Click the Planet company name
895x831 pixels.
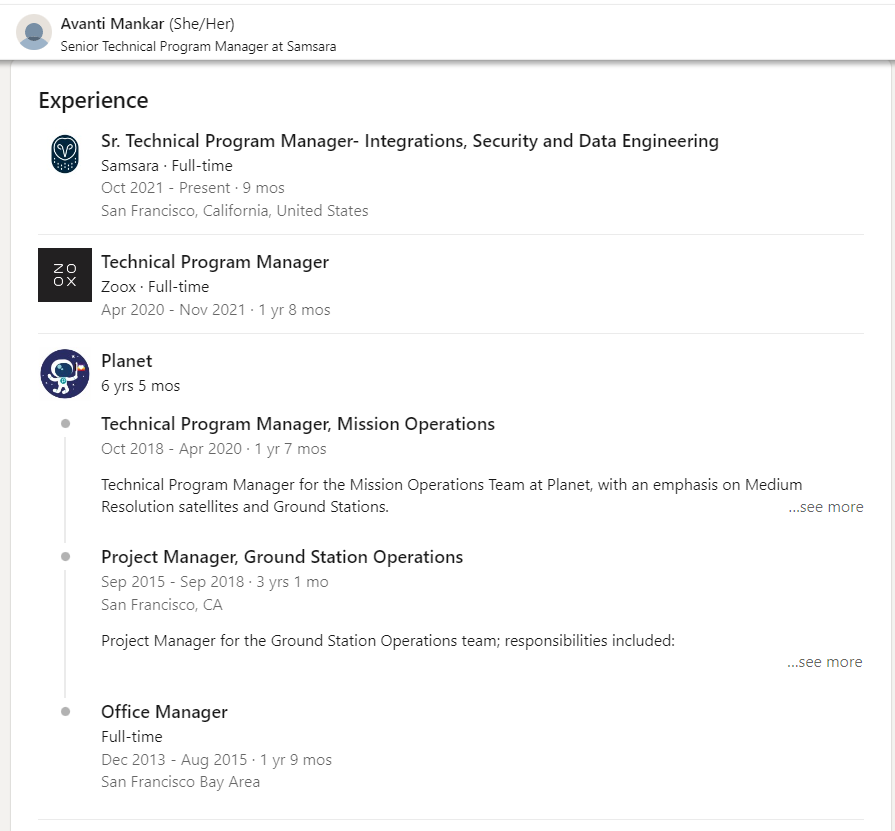point(126,361)
